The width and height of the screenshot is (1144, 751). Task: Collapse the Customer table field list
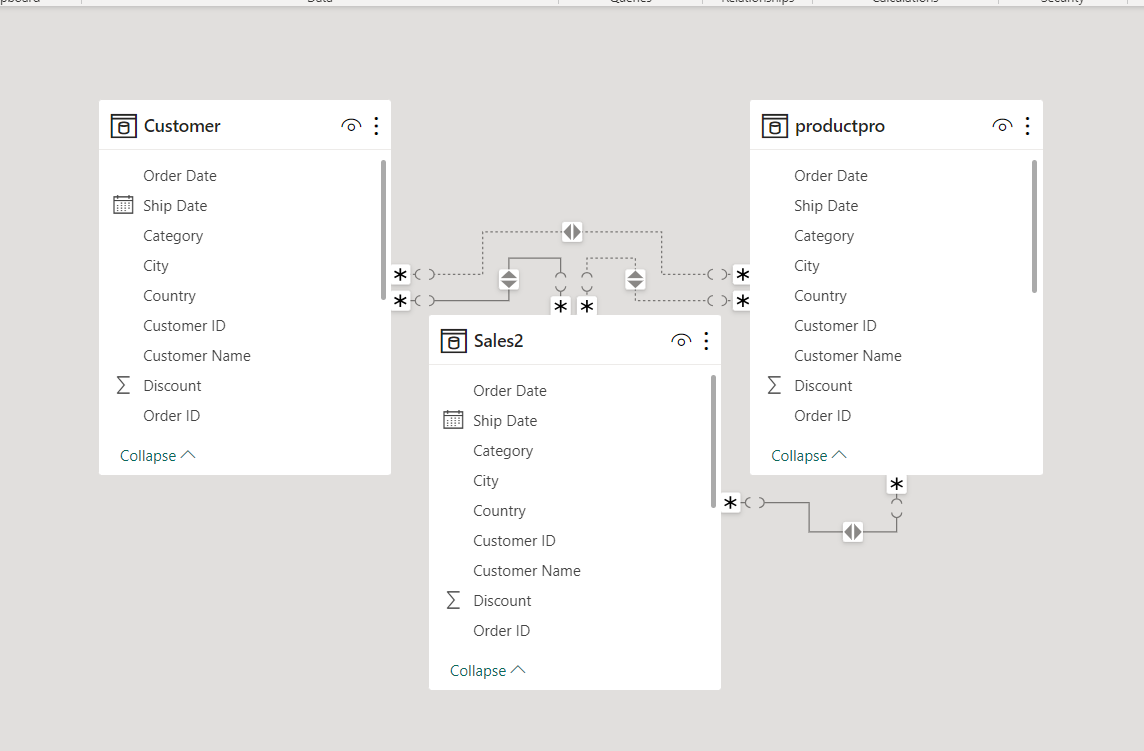tap(157, 455)
